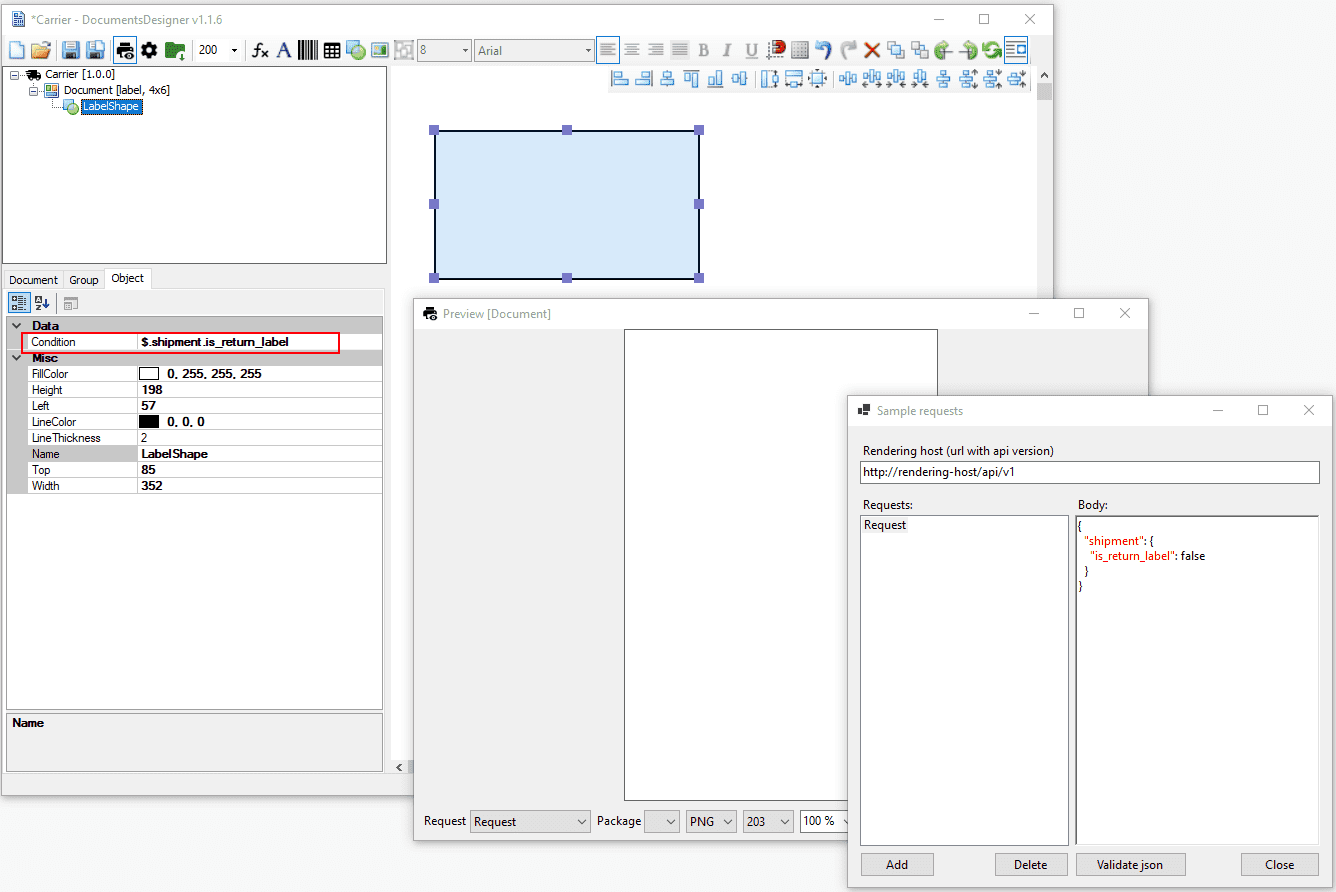Switch property grid to alphabetical sorting
The width and height of the screenshot is (1336, 892).
click(x=43, y=303)
